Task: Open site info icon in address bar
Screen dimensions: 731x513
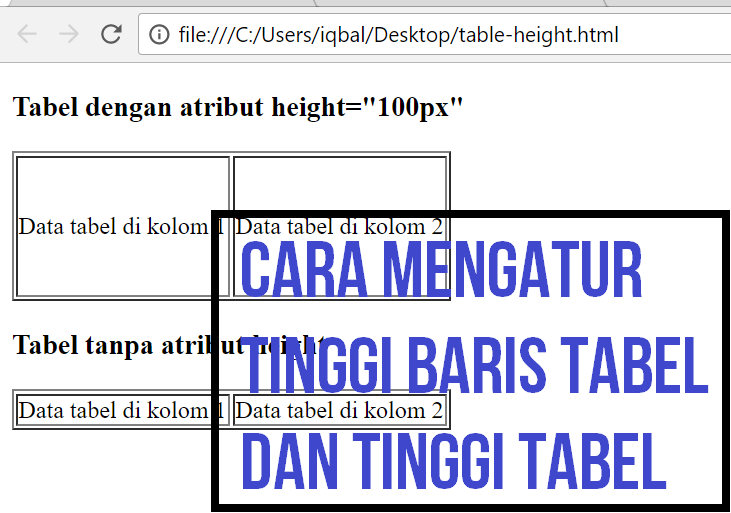Action: [x=159, y=35]
